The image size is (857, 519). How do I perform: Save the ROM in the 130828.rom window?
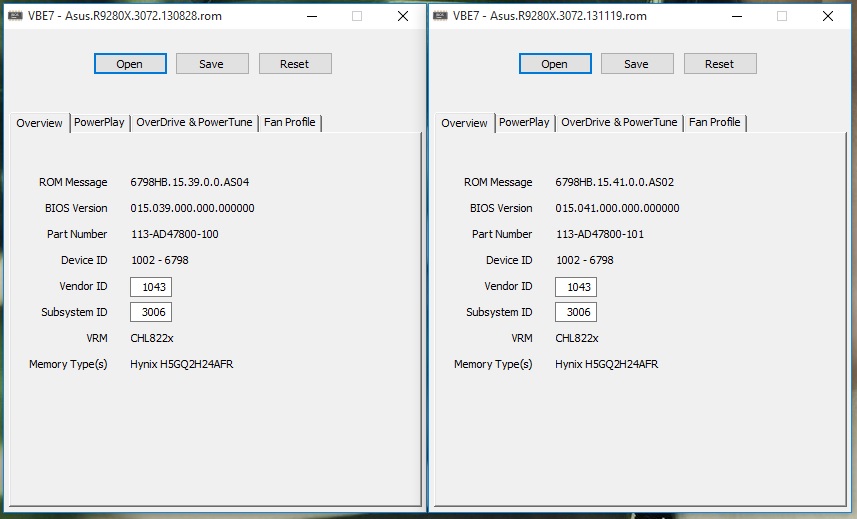point(212,64)
